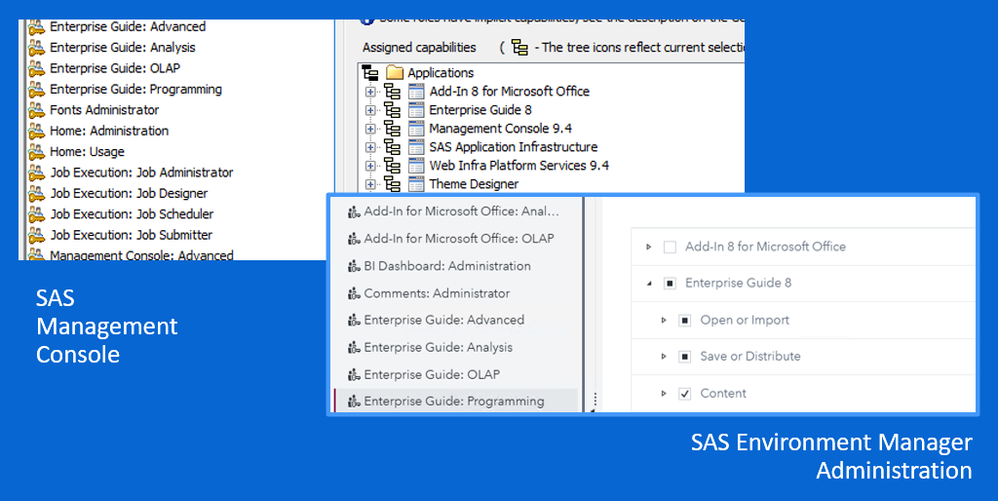
Task: Click role icon beside Home: Administration
Action: pos(36,131)
